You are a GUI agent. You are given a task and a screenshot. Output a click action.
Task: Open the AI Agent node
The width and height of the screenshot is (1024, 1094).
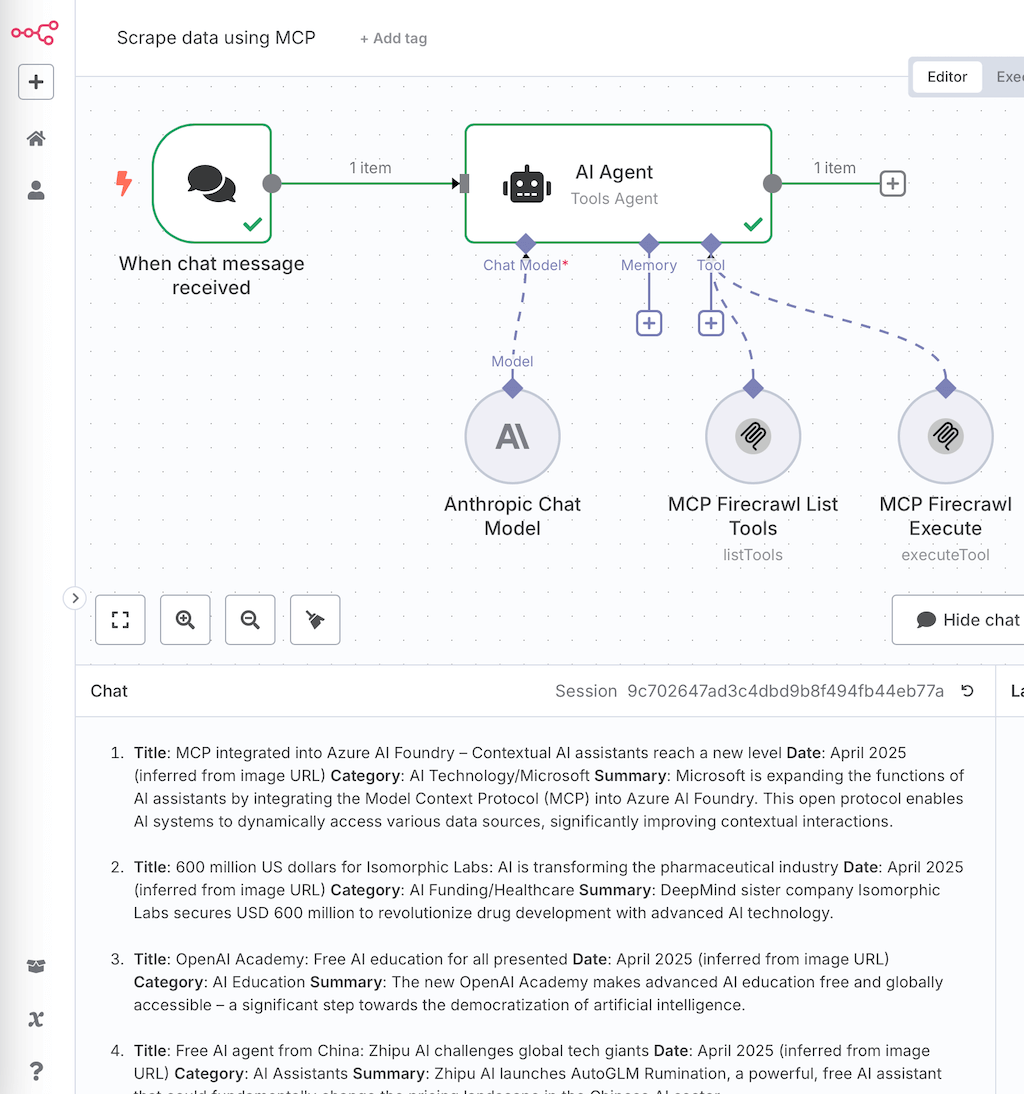point(617,183)
